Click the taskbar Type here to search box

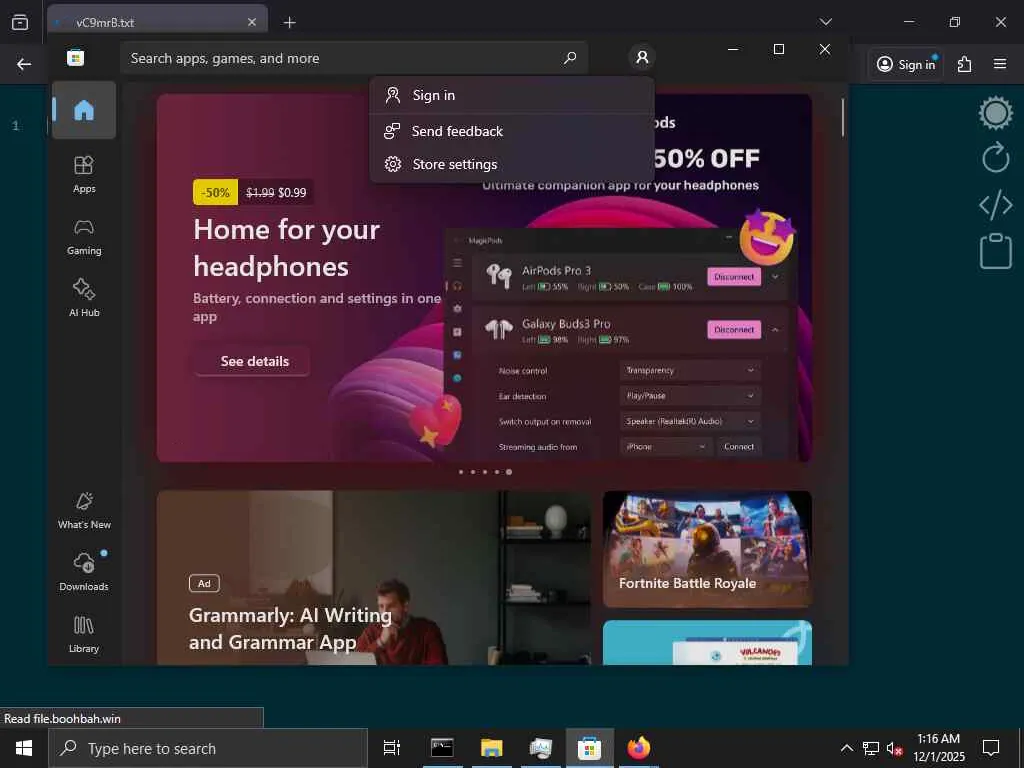point(208,748)
